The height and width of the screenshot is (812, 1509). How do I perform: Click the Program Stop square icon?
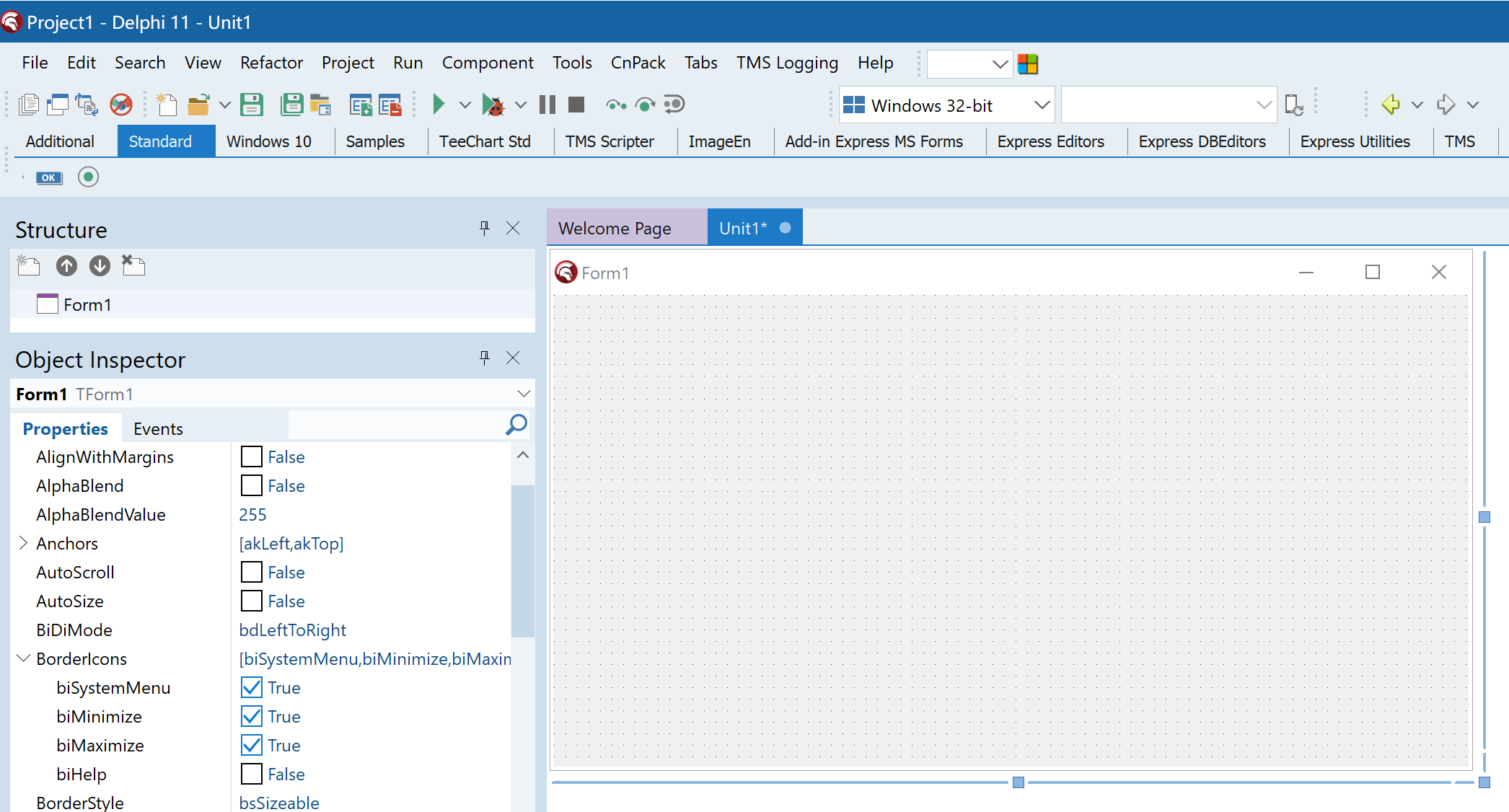[576, 105]
